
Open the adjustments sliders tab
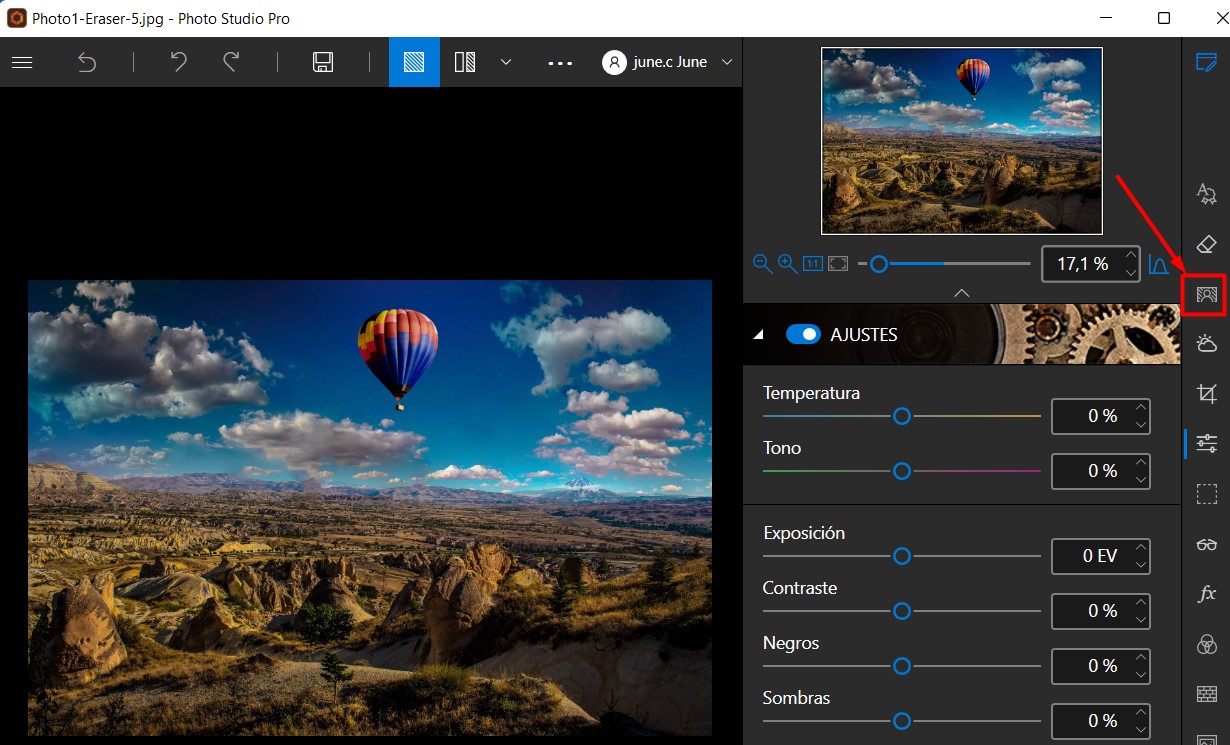click(x=1206, y=443)
